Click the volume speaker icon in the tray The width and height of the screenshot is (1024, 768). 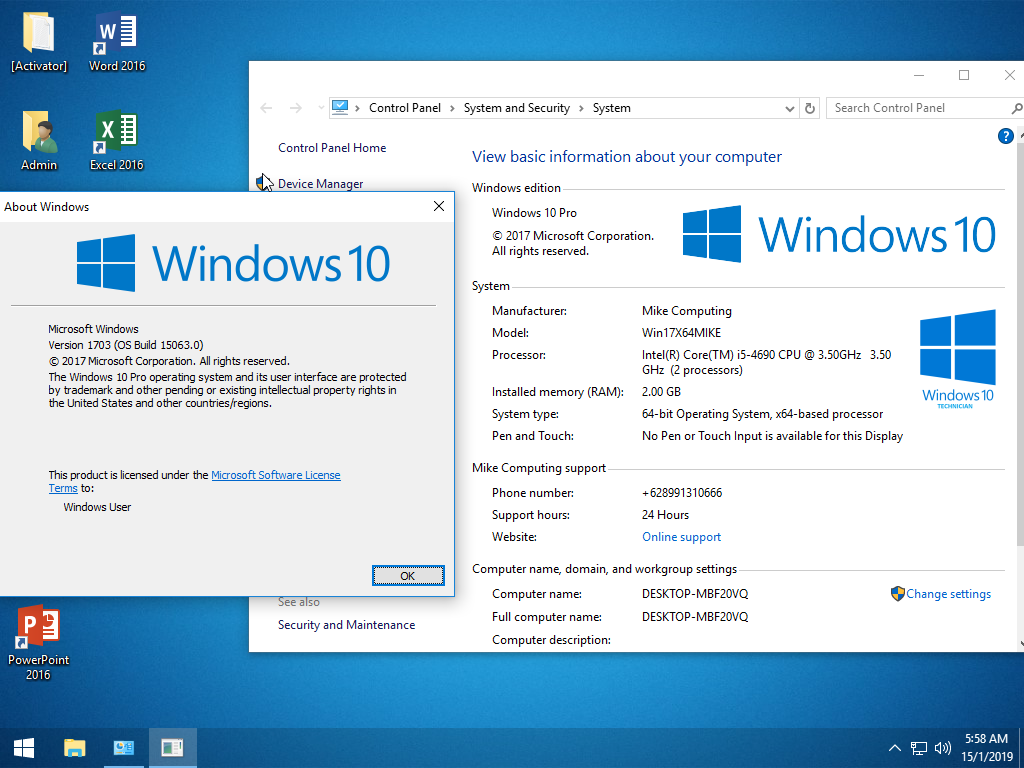[942, 747]
